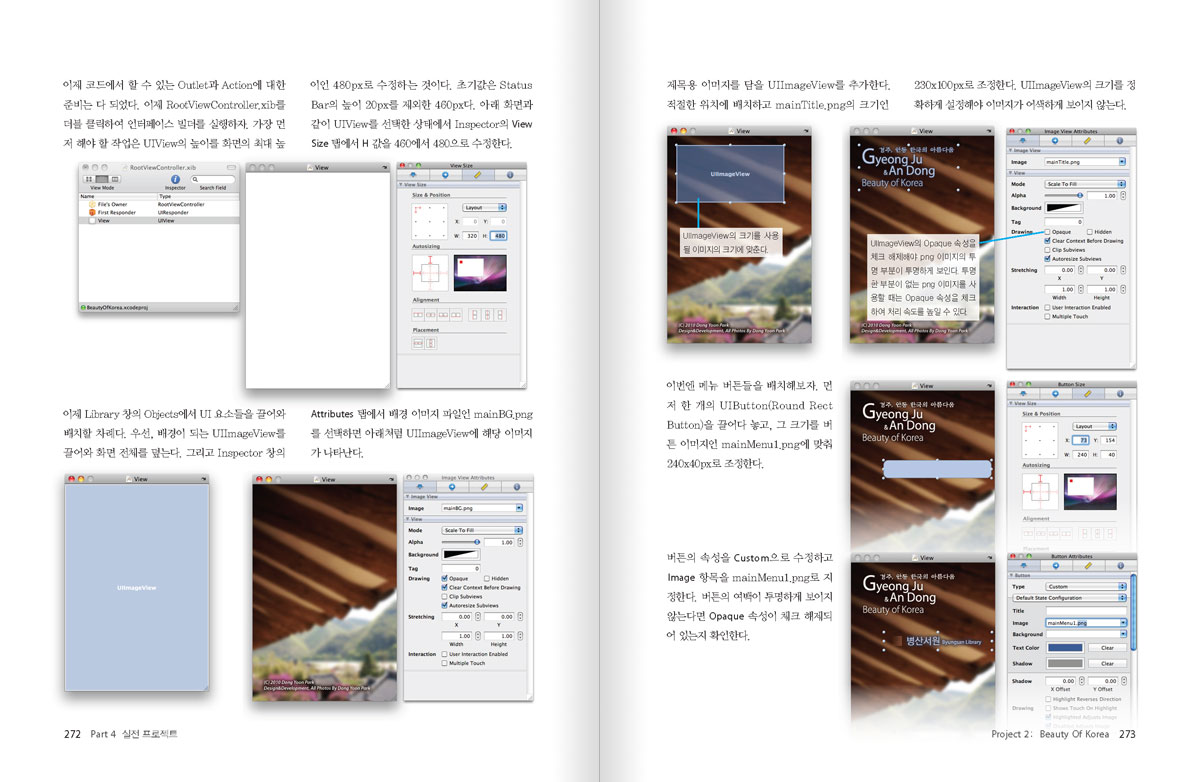Image resolution: width=1200 pixels, height=782 pixels.
Task: Open the Identity info tab in View Size inspector
Action: (x=510, y=175)
